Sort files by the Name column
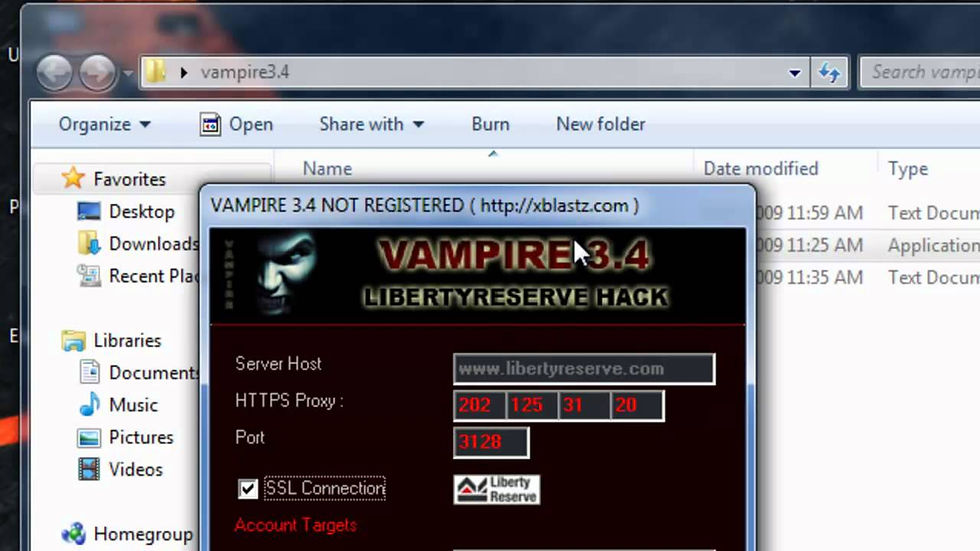 click(x=328, y=169)
